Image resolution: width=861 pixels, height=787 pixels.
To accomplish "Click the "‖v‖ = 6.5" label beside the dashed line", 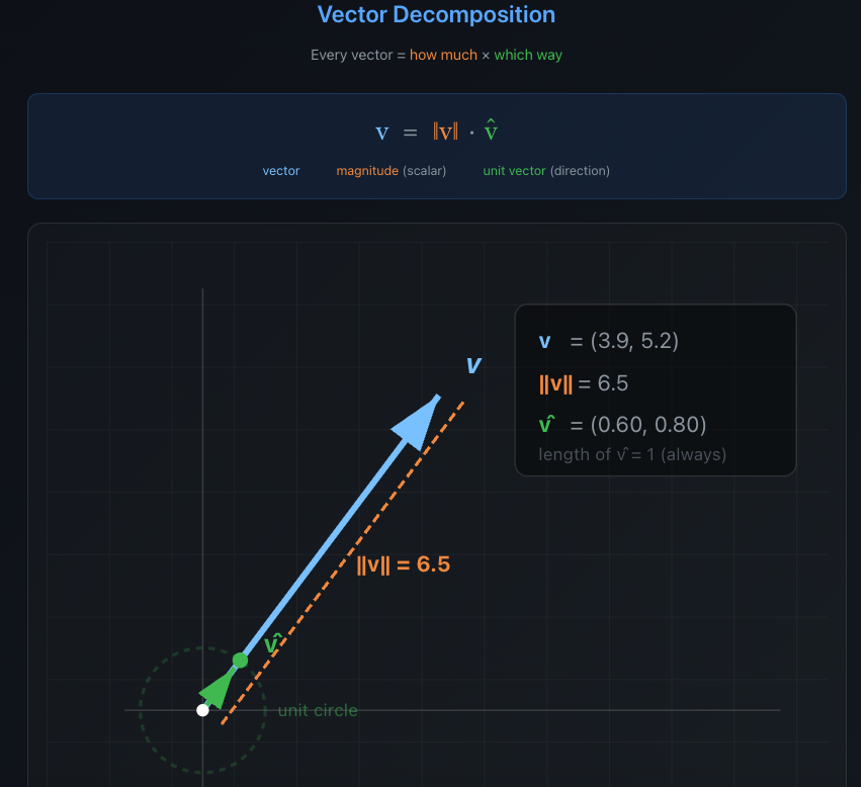I will pos(403,564).
